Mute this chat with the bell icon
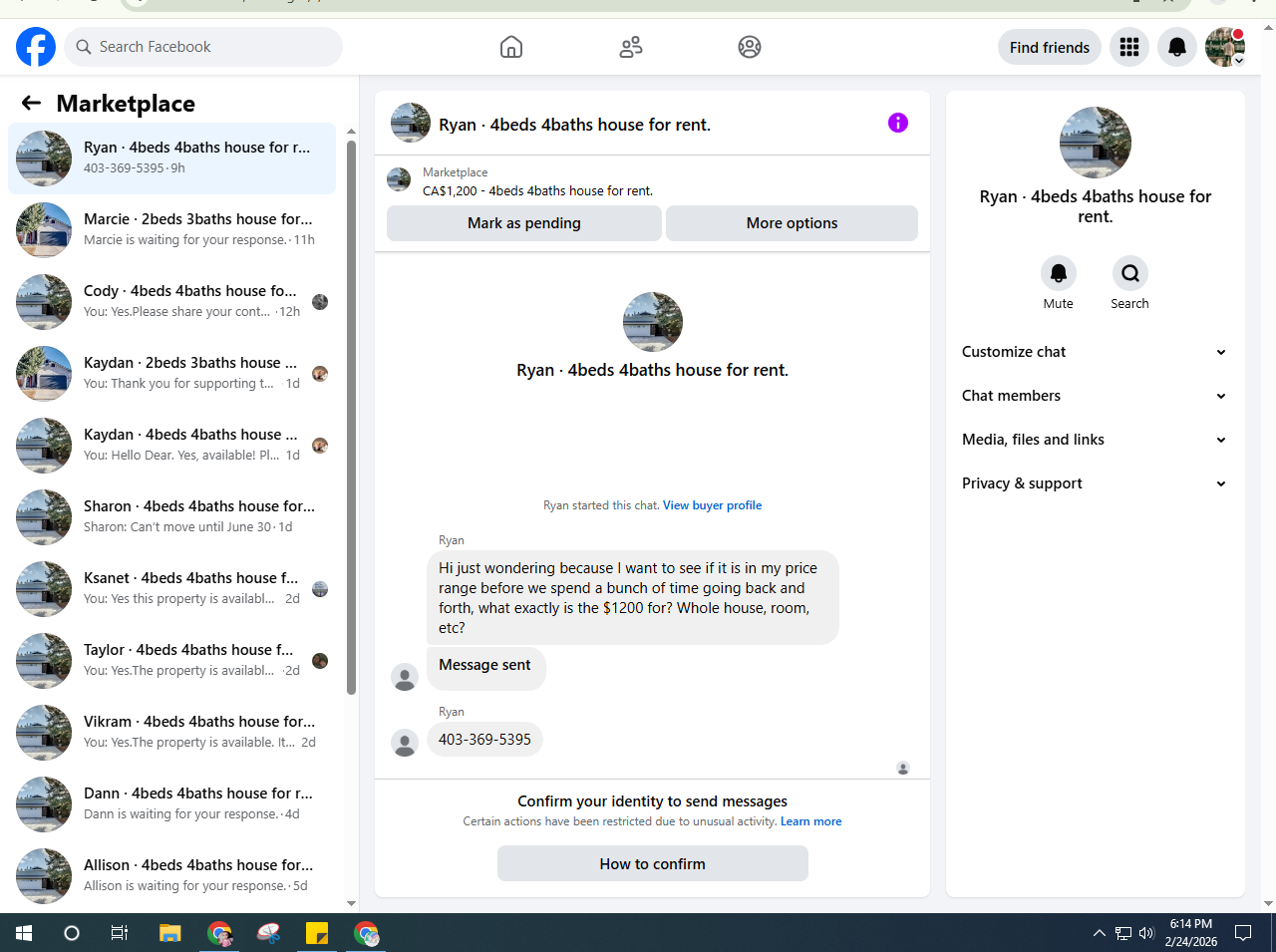Image resolution: width=1276 pixels, height=952 pixels. [1059, 273]
